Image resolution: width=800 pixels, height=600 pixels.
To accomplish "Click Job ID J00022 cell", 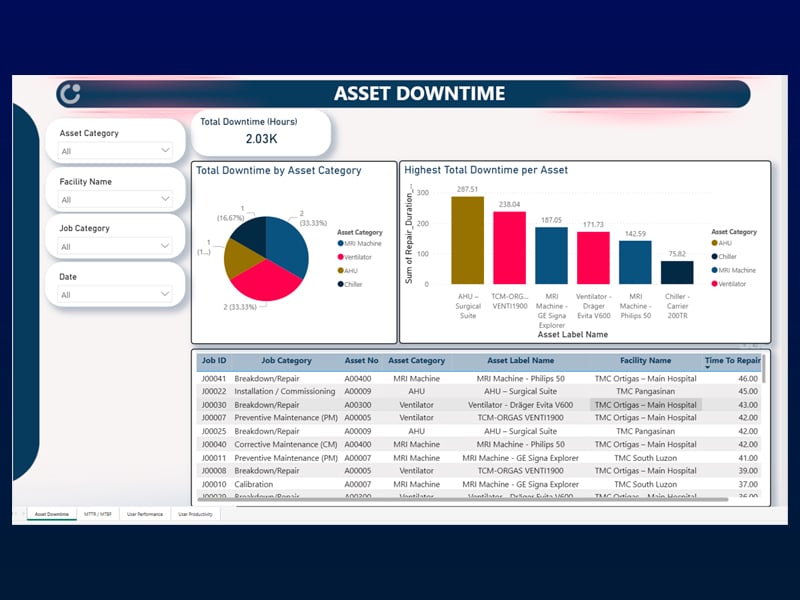I will click(x=214, y=391).
